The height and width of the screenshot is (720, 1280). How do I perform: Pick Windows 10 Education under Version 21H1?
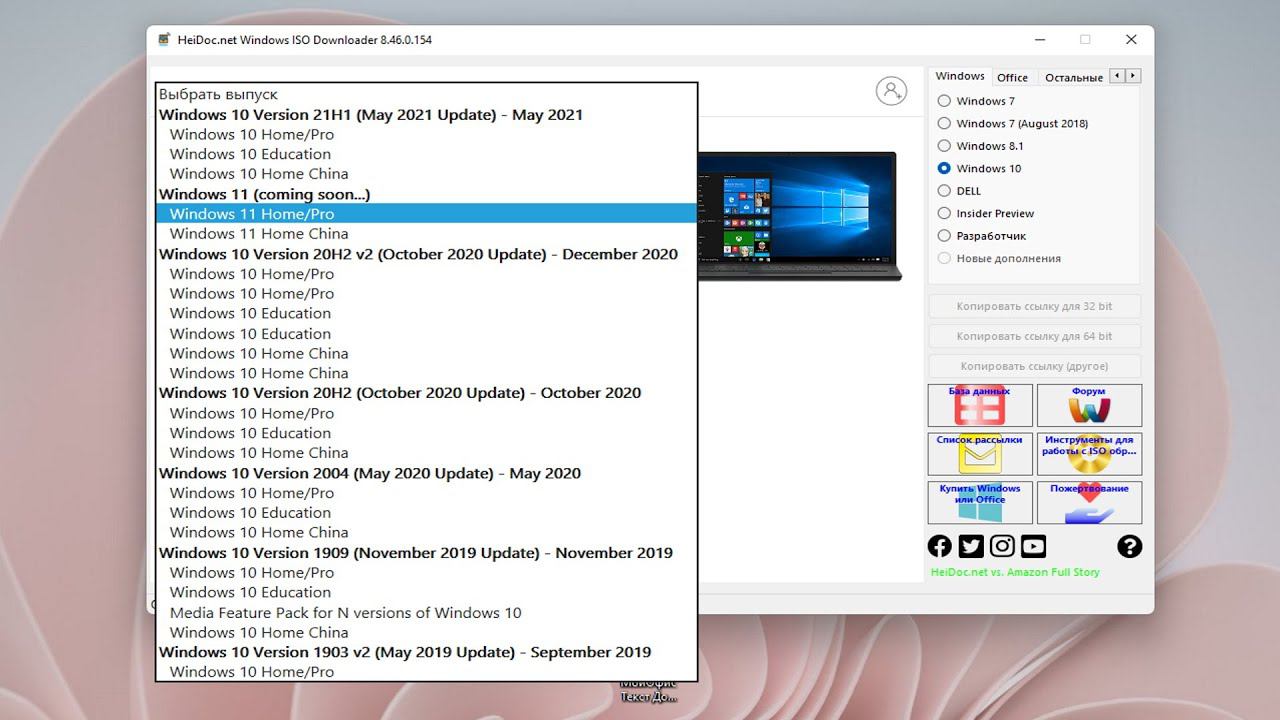click(x=426, y=154)
